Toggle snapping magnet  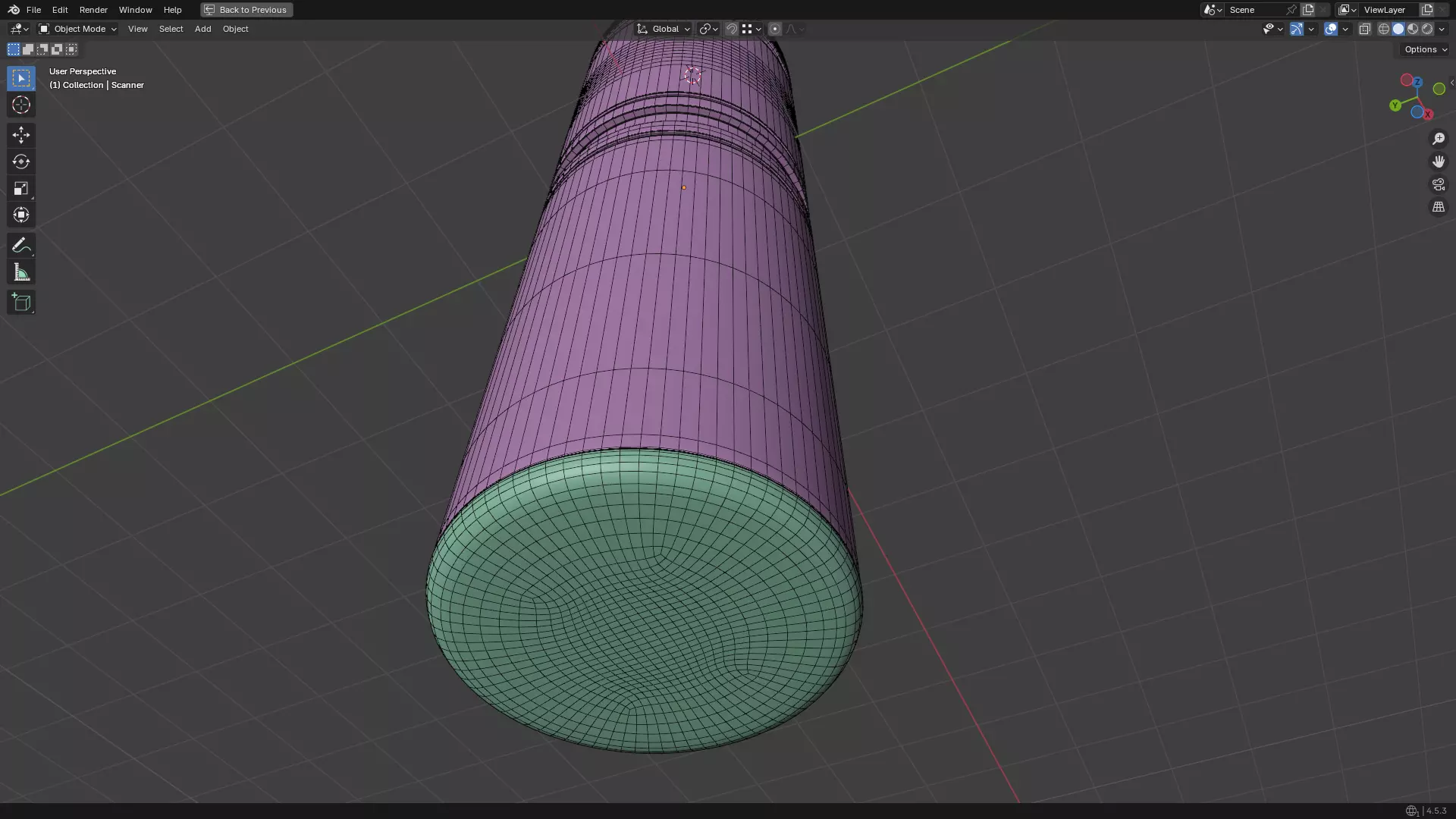[732, 29]
